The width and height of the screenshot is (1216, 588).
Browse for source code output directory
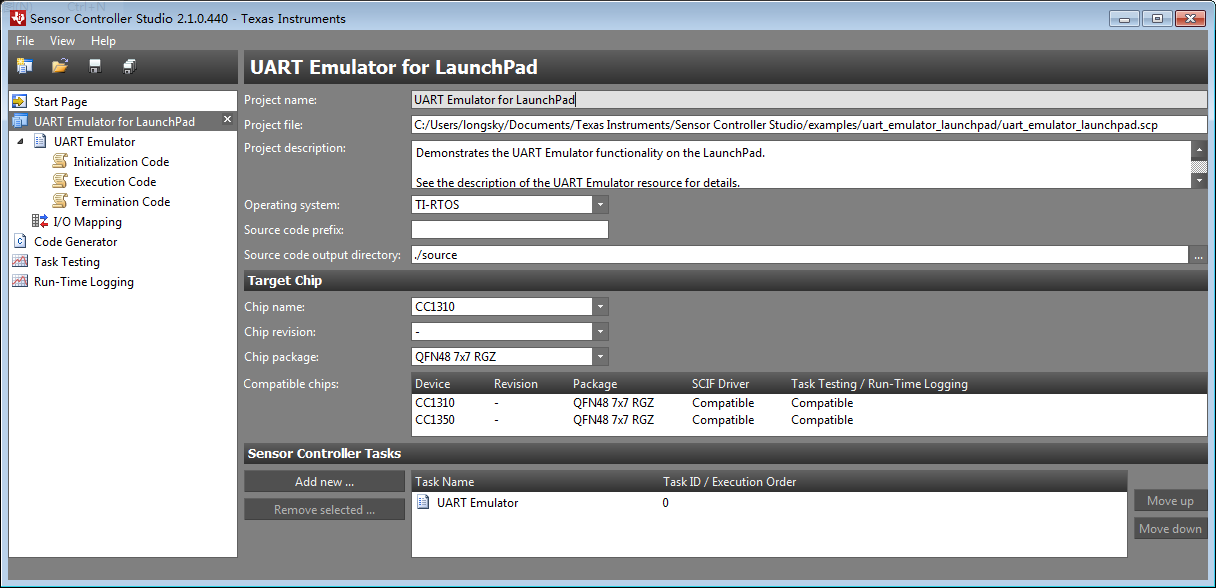tap(1198, 255)
